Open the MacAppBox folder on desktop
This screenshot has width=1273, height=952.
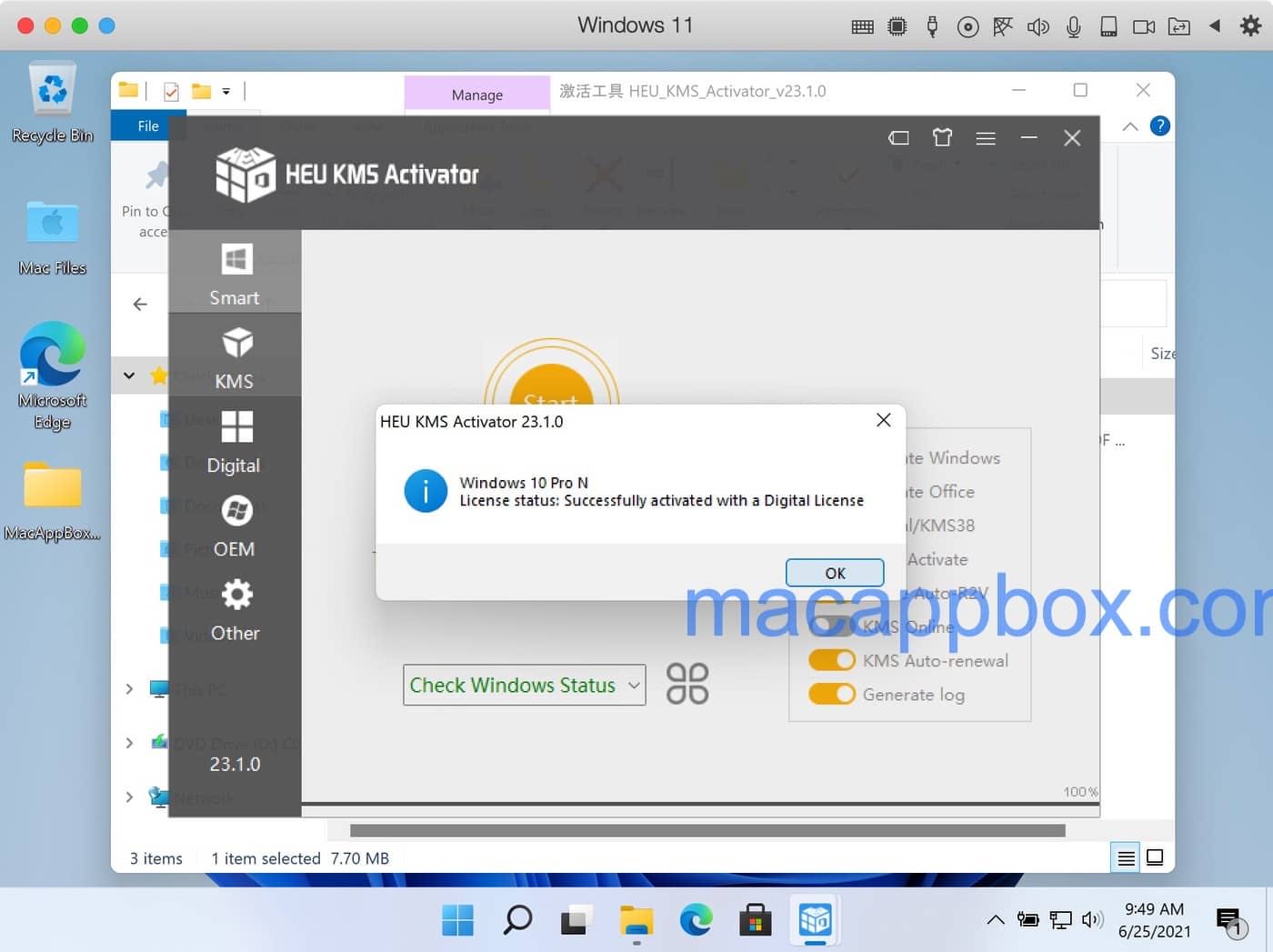[x=53, y=500]
